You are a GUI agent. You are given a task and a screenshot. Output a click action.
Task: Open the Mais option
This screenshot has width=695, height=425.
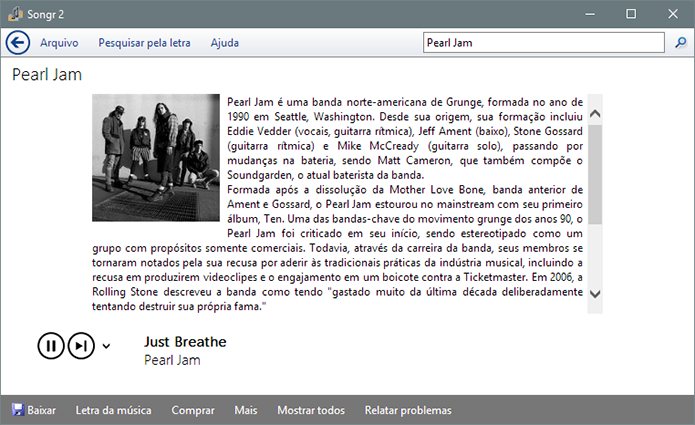click(x=246, y=410)
